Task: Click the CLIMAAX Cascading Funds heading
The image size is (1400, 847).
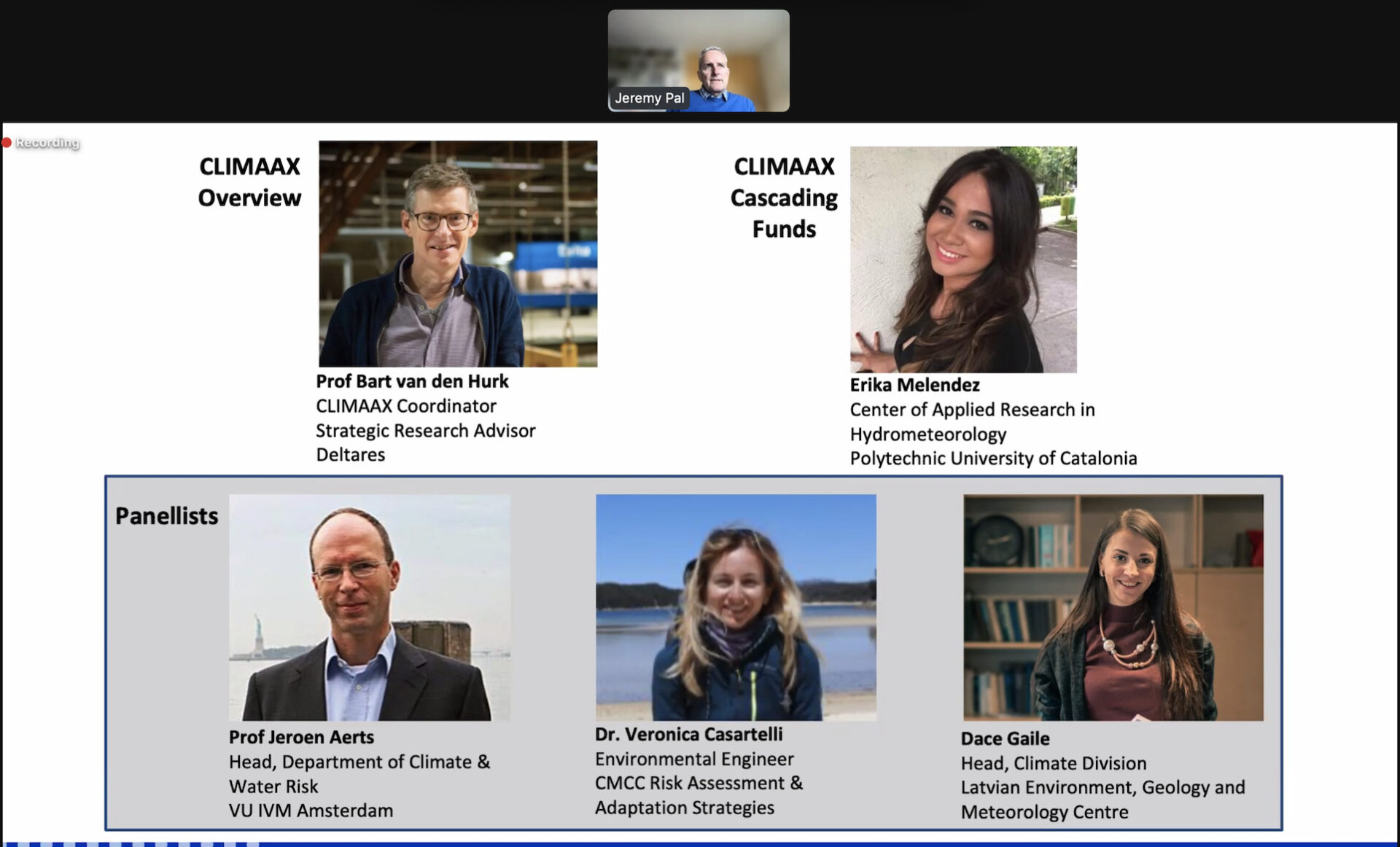Action: (784, 198)
